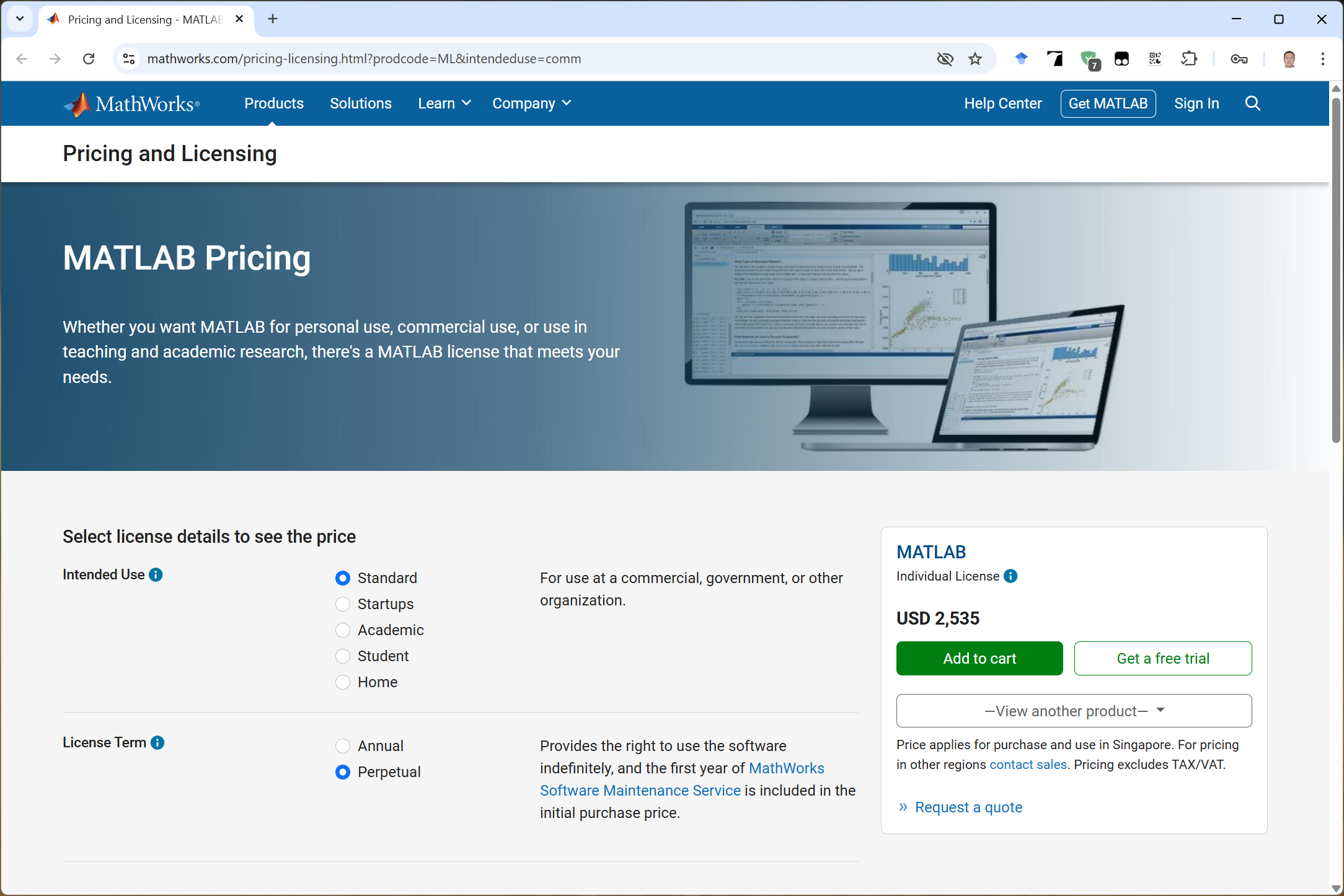Choose the Perpetual license term
The height and width of the screenshot is (896, 1344).
pyautogui.click(x=343, y=772)
